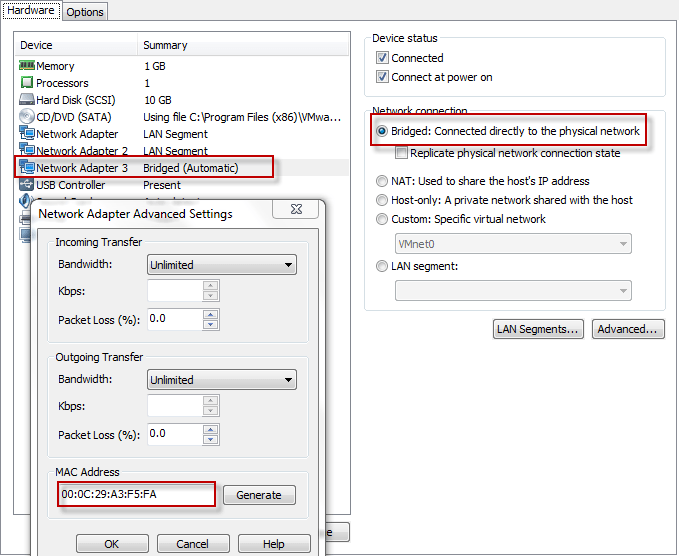Select the Memory device icon
This screenshot has height=556, width=679.
click(27, 66)
